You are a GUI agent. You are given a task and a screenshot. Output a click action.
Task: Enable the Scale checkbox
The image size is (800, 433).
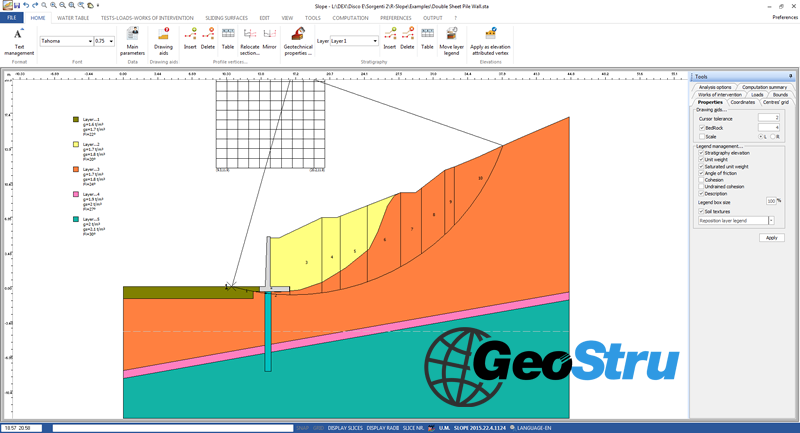click(702, 137)
